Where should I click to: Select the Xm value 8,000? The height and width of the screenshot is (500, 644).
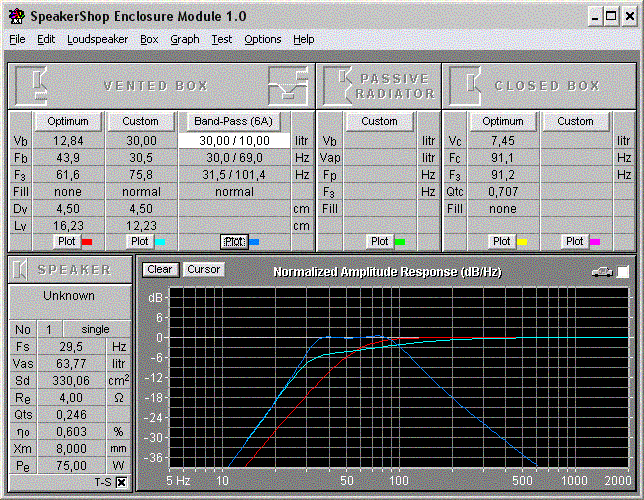[x=71, y=449]
